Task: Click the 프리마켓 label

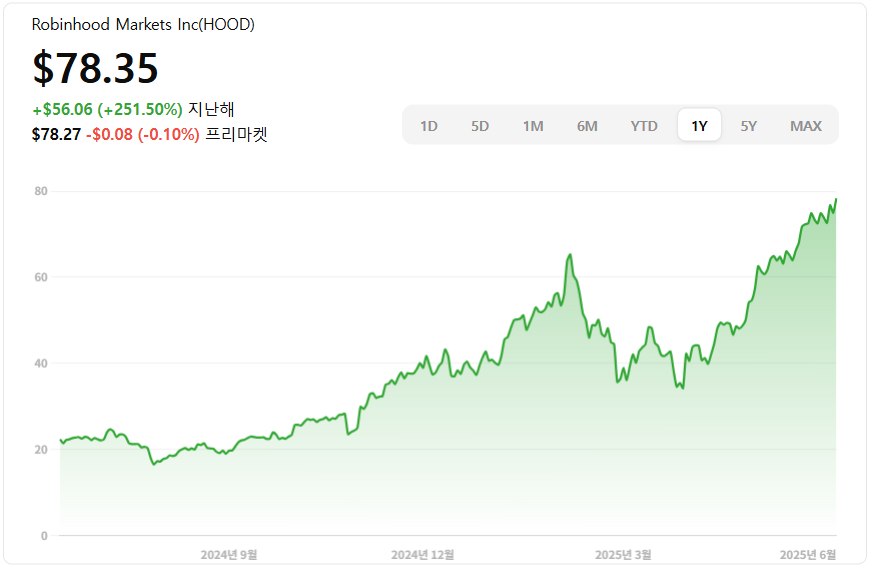Action: click(236, 134)
